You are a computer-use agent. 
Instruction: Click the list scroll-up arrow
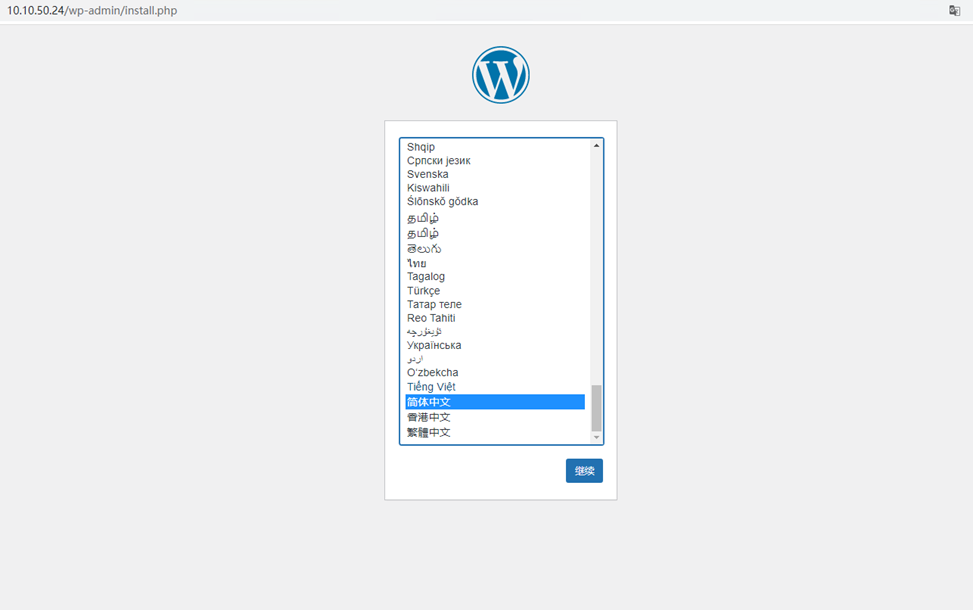pos(596,145)
